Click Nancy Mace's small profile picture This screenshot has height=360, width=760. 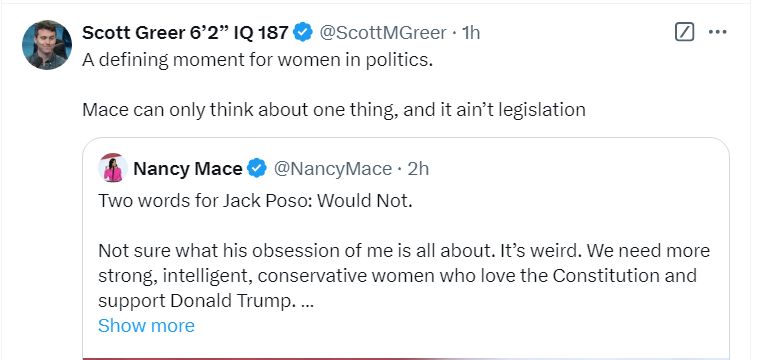pyautogui.click(x=113, y=168)
